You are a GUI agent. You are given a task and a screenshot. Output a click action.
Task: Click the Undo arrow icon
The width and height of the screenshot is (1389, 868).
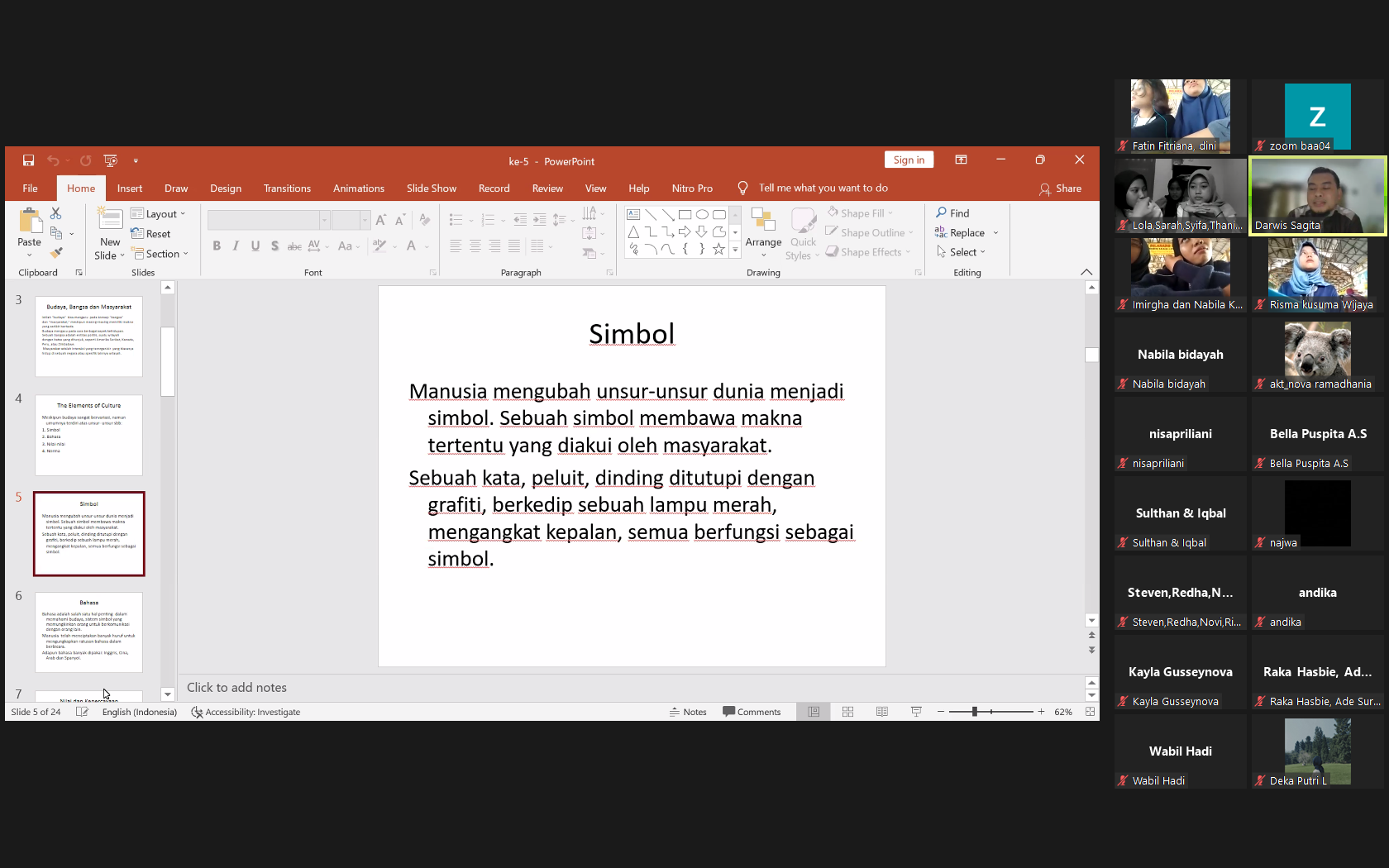(53, 160)
